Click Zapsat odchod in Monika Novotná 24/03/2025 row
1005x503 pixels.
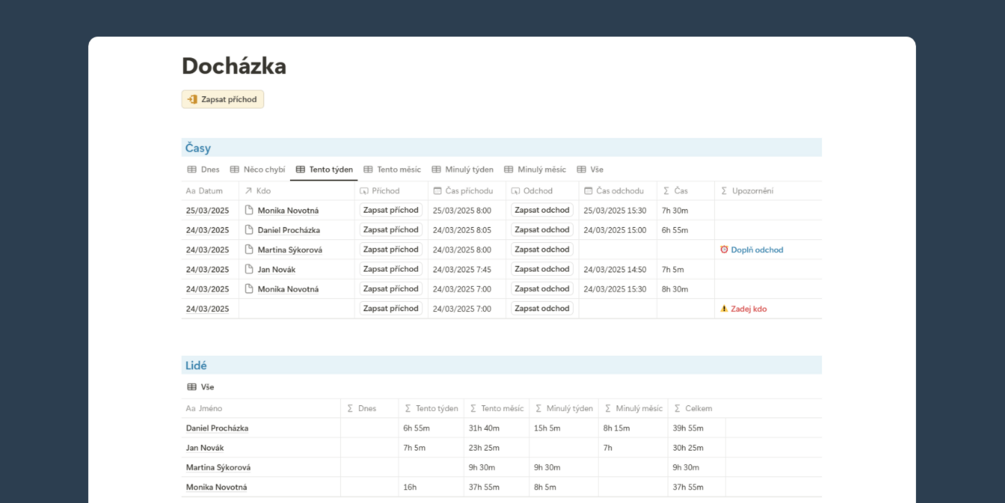(542, 288)
